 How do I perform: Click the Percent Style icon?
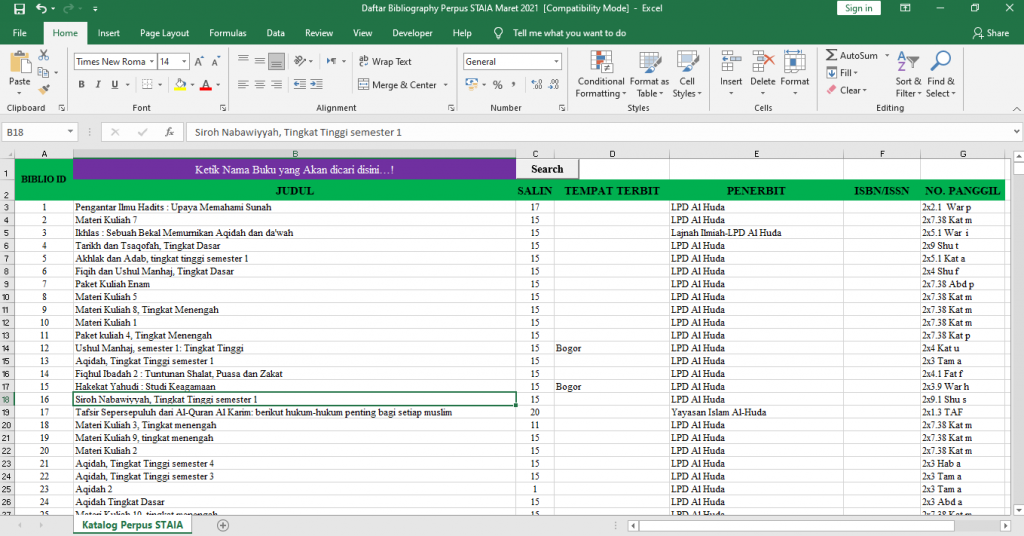point(497,85)
